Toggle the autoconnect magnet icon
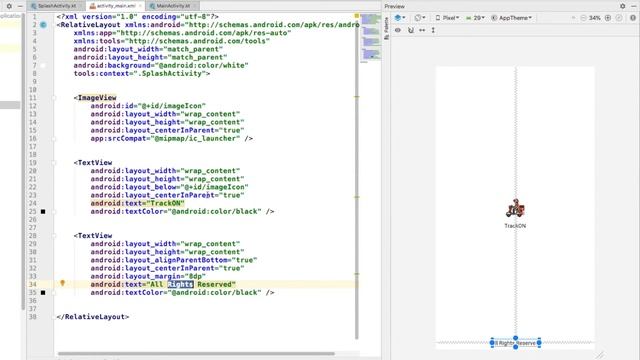The height and width of the screenshot is (360, 640). click(x=411, y=30)
